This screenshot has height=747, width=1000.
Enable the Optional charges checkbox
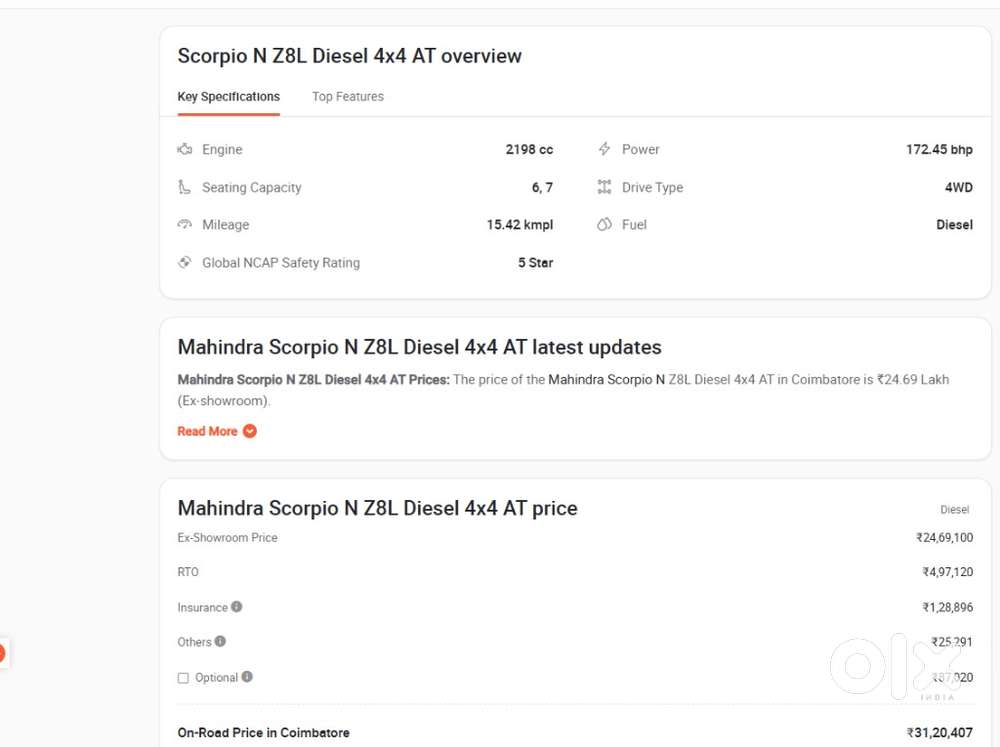(x=183, y=678)
